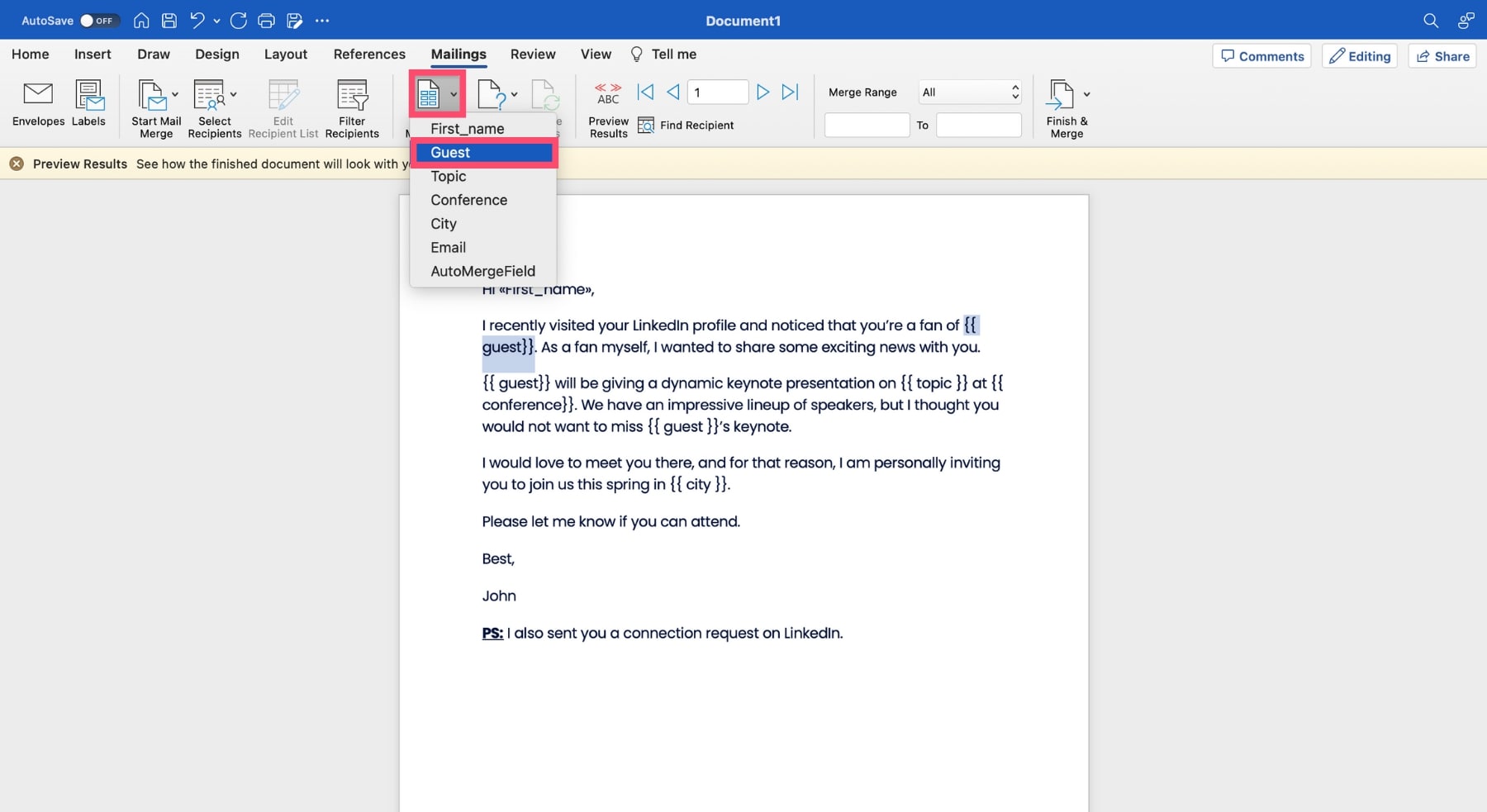
Task: Toggle Preview Results
Action: pos(608,109)
